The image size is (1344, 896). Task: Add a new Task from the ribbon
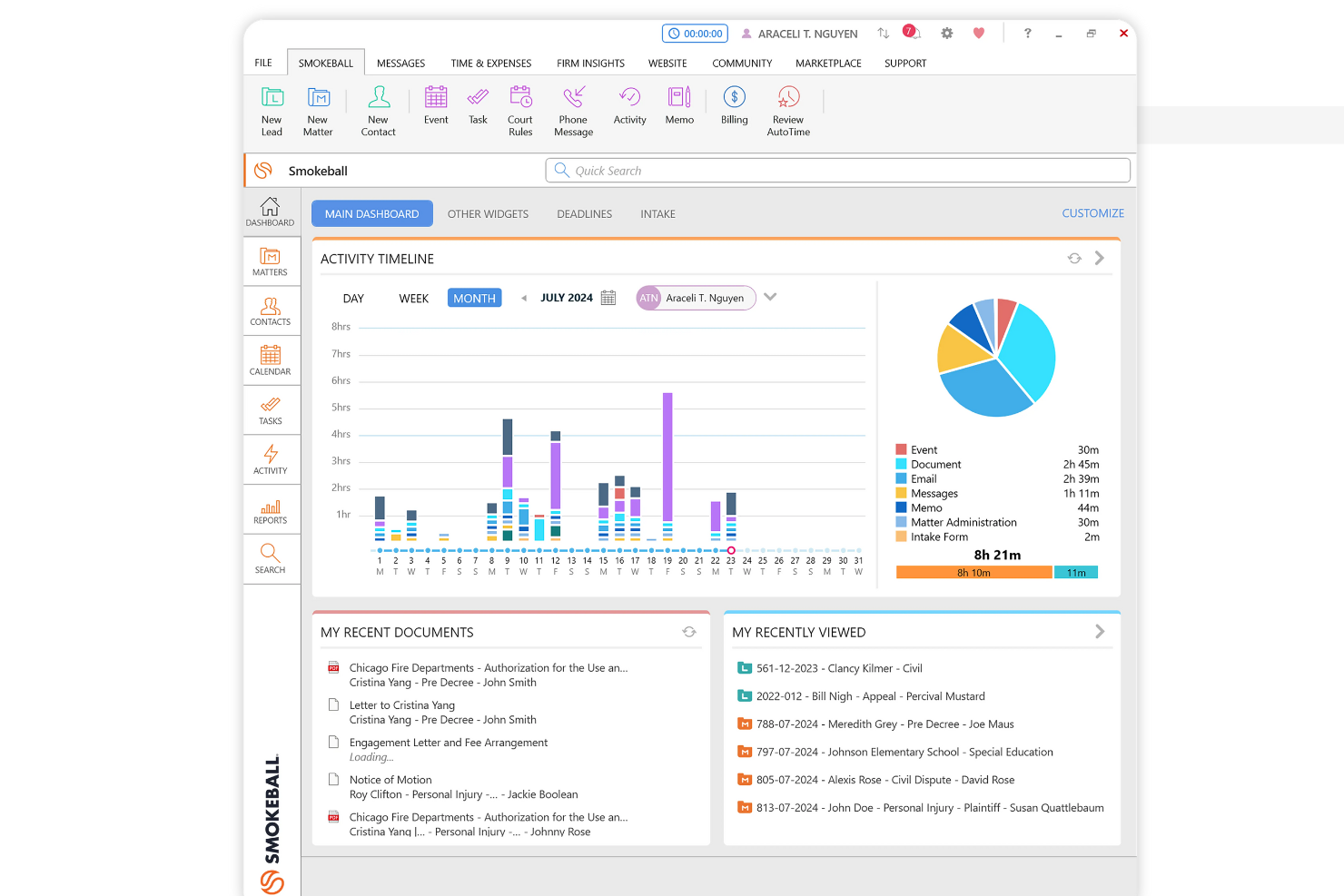click(478, 105)
